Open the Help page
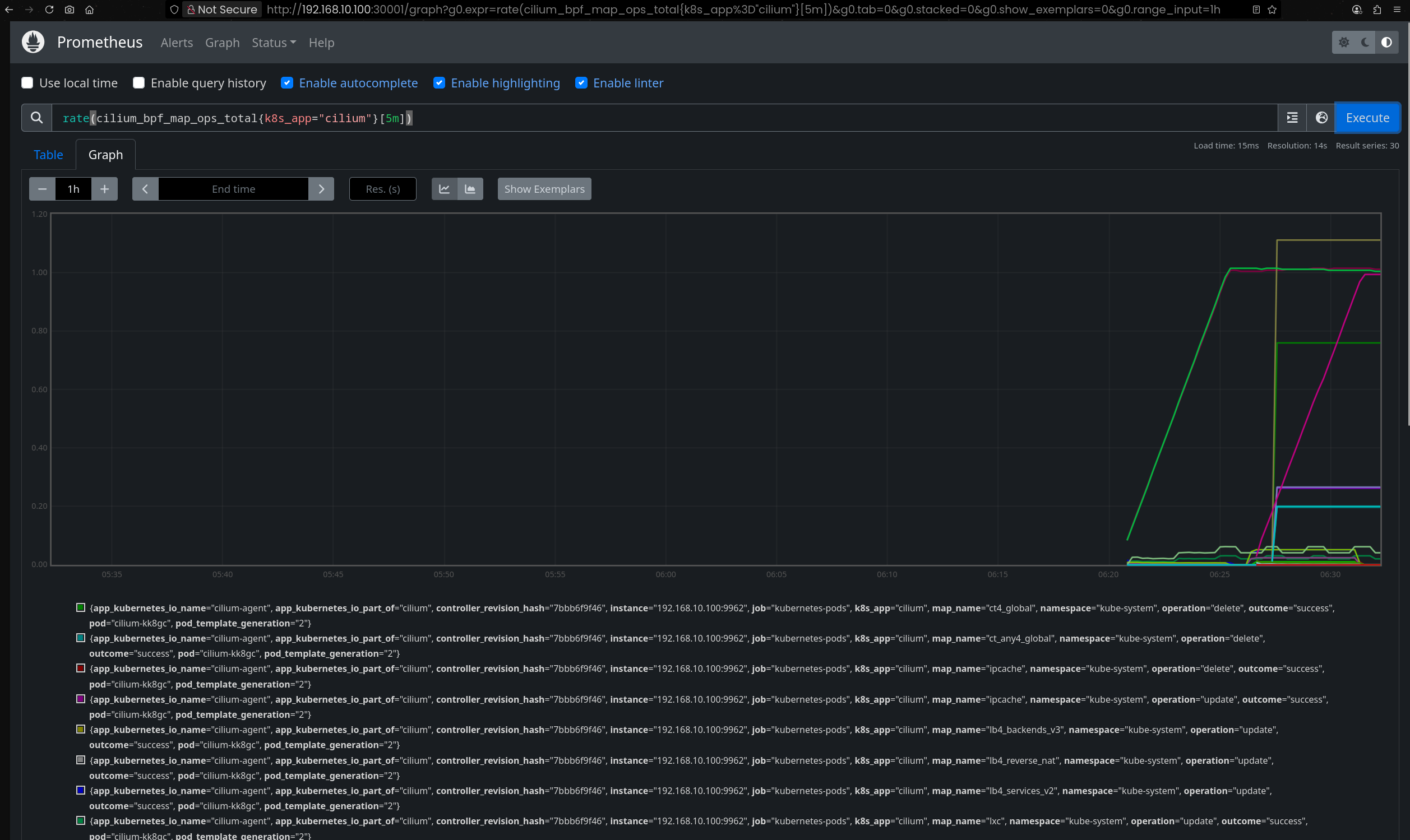Screen dimensions: 1410x840 point(322,43)
